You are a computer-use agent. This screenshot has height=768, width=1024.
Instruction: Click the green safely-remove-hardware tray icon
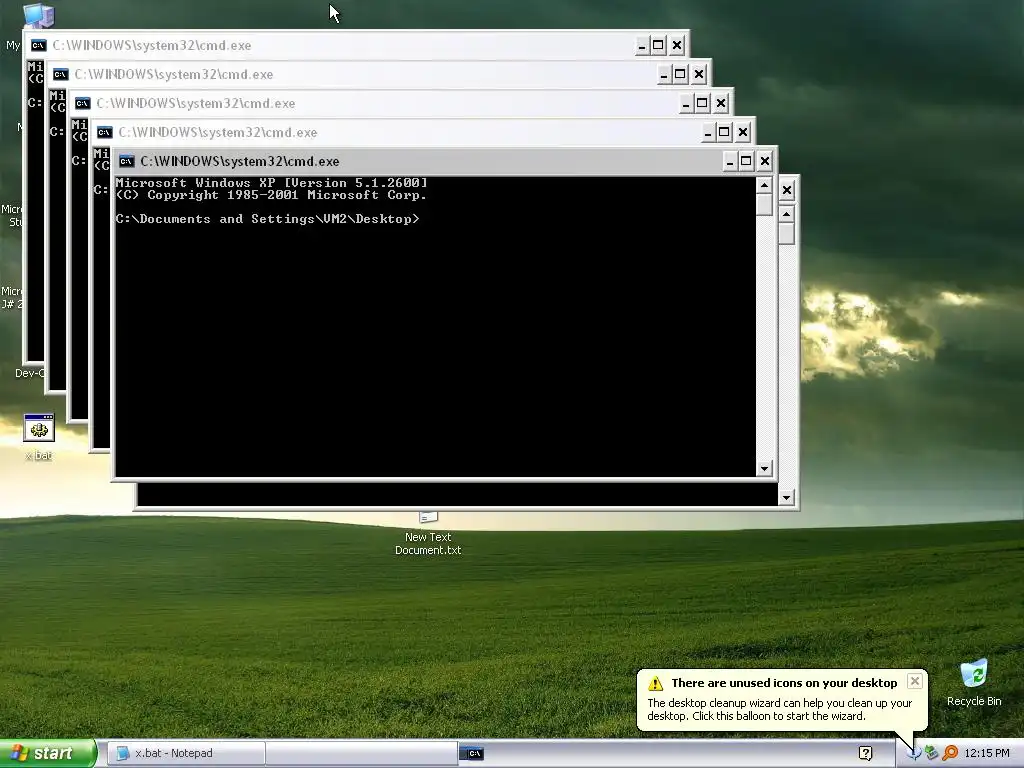(932, 754)
